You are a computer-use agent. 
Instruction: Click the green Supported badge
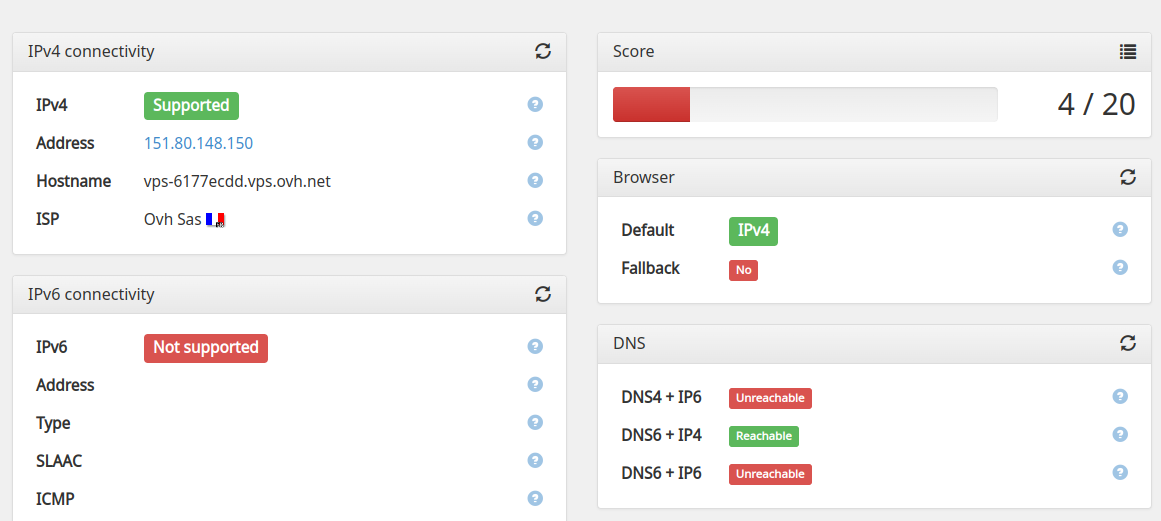[x=191, y=105]
